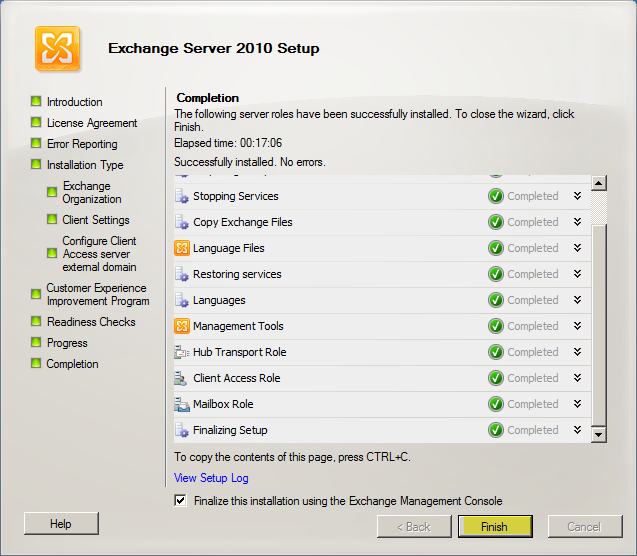The image size is (637, 556).
Task: Select the Progress step
Action: [x=67, y=343]
